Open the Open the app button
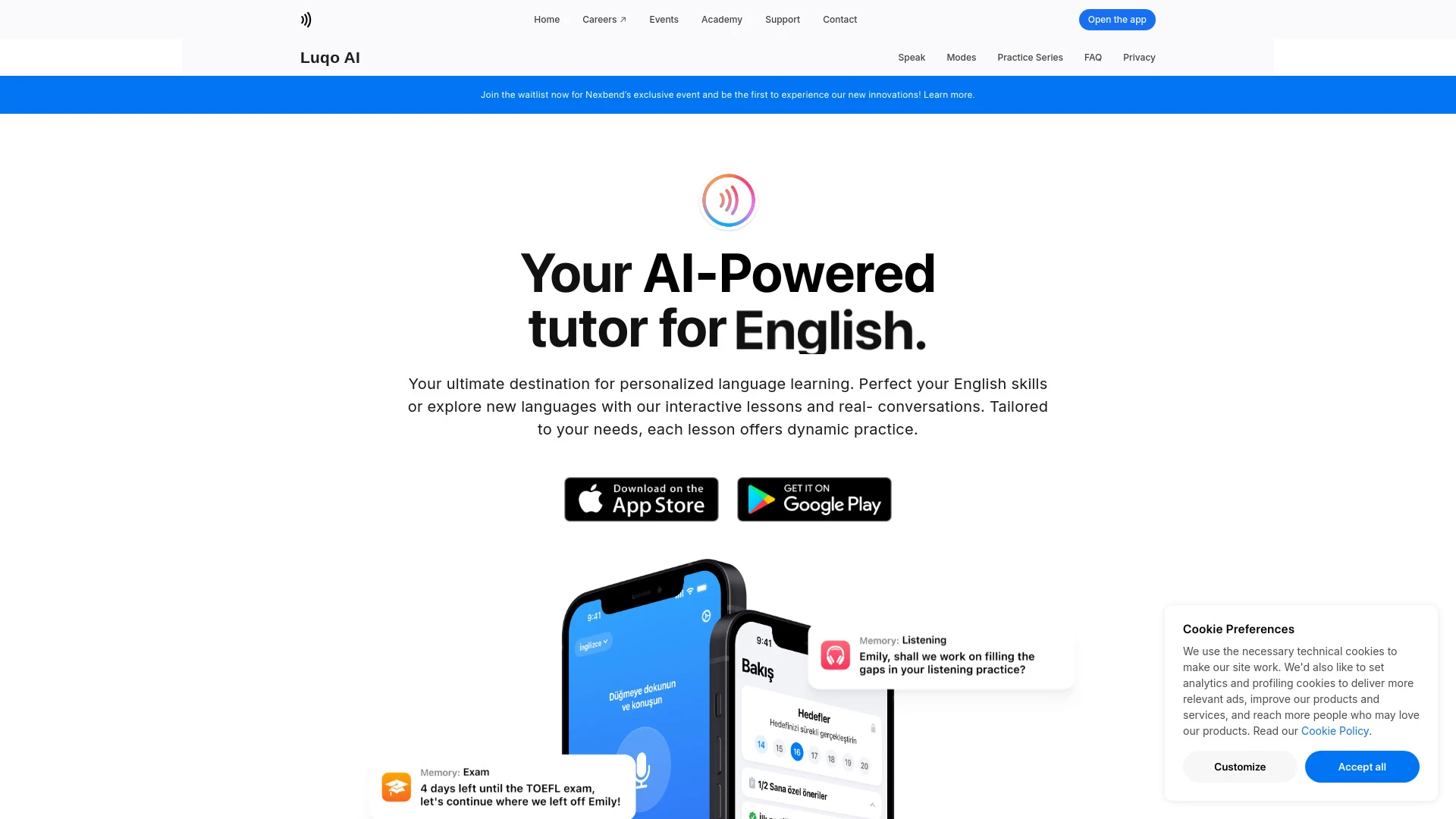 pos(1117,19)
